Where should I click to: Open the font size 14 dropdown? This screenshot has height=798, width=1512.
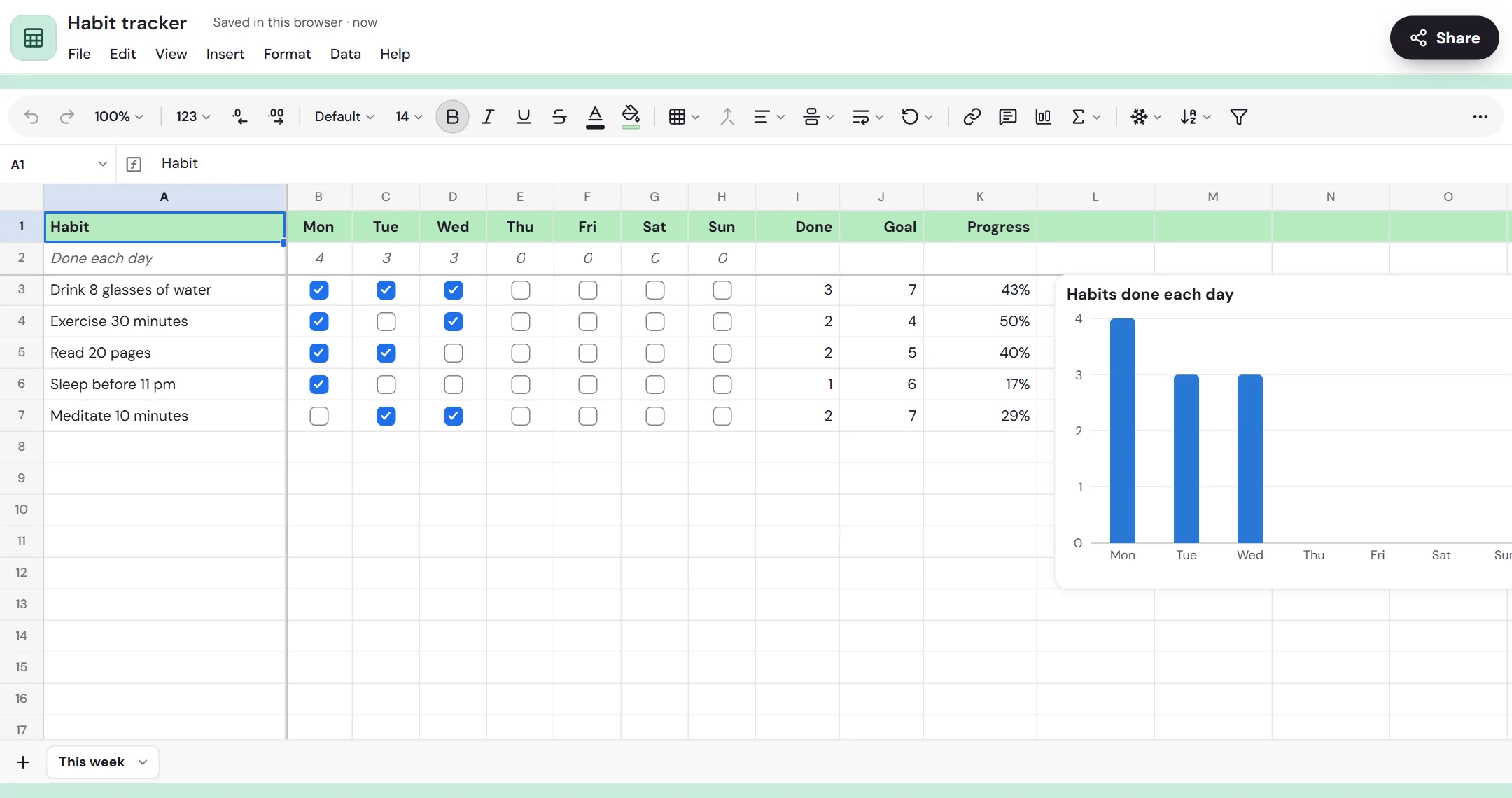point(409,117)
